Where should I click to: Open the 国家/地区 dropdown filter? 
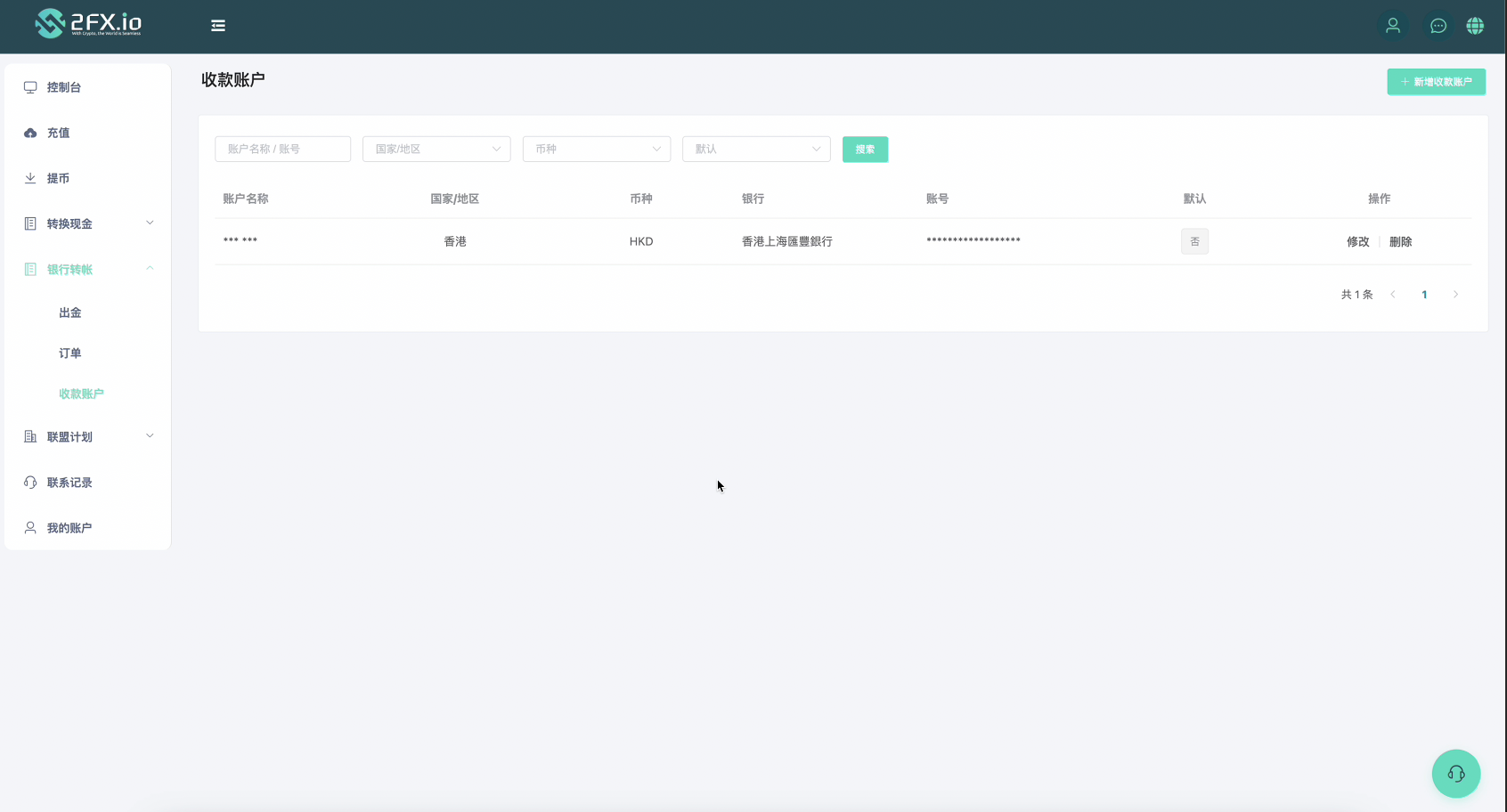pyautogui.click(x=436, y=149)
